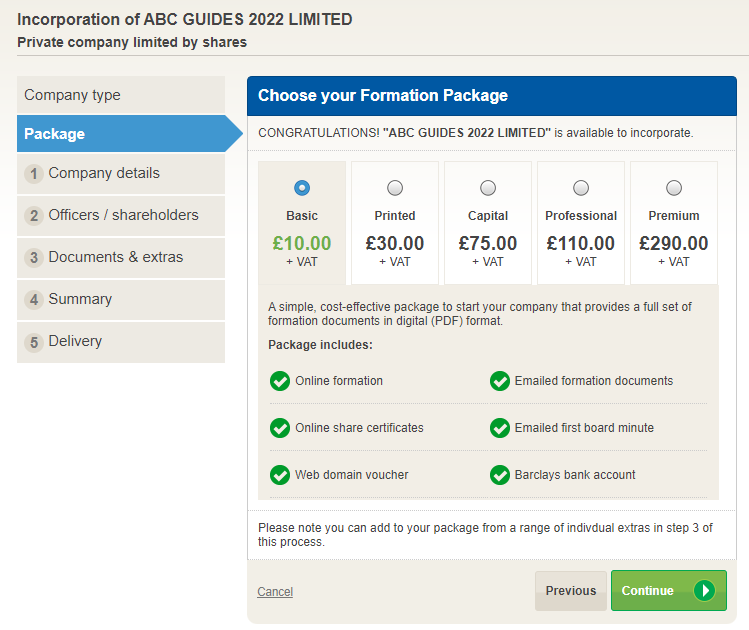Click the Cancel link
The image size is (749, 630).
(275, 592)
